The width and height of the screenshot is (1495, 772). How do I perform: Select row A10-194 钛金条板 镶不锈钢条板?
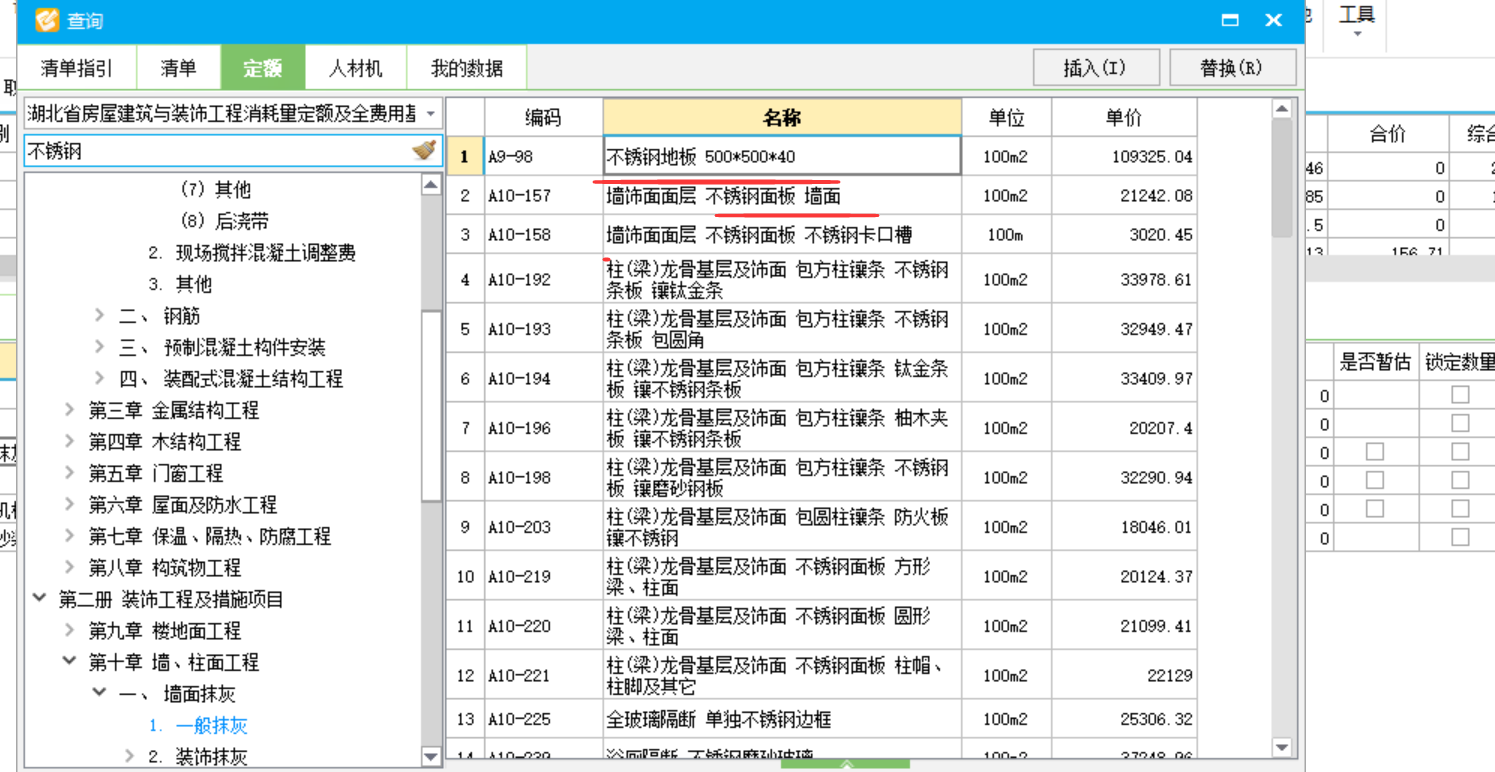point(821,378)
